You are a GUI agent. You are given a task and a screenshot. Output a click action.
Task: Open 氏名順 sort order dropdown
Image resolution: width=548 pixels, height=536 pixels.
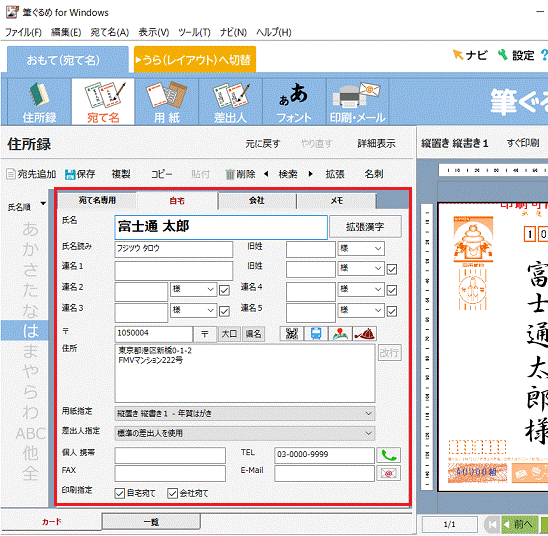(43, 204)
